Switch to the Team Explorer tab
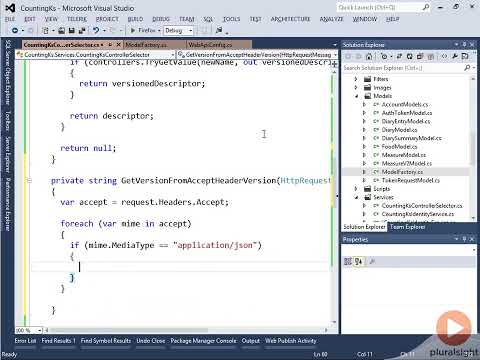Image resolution: width=480 pixels, height=360 pixels. (x=407, y=227)
